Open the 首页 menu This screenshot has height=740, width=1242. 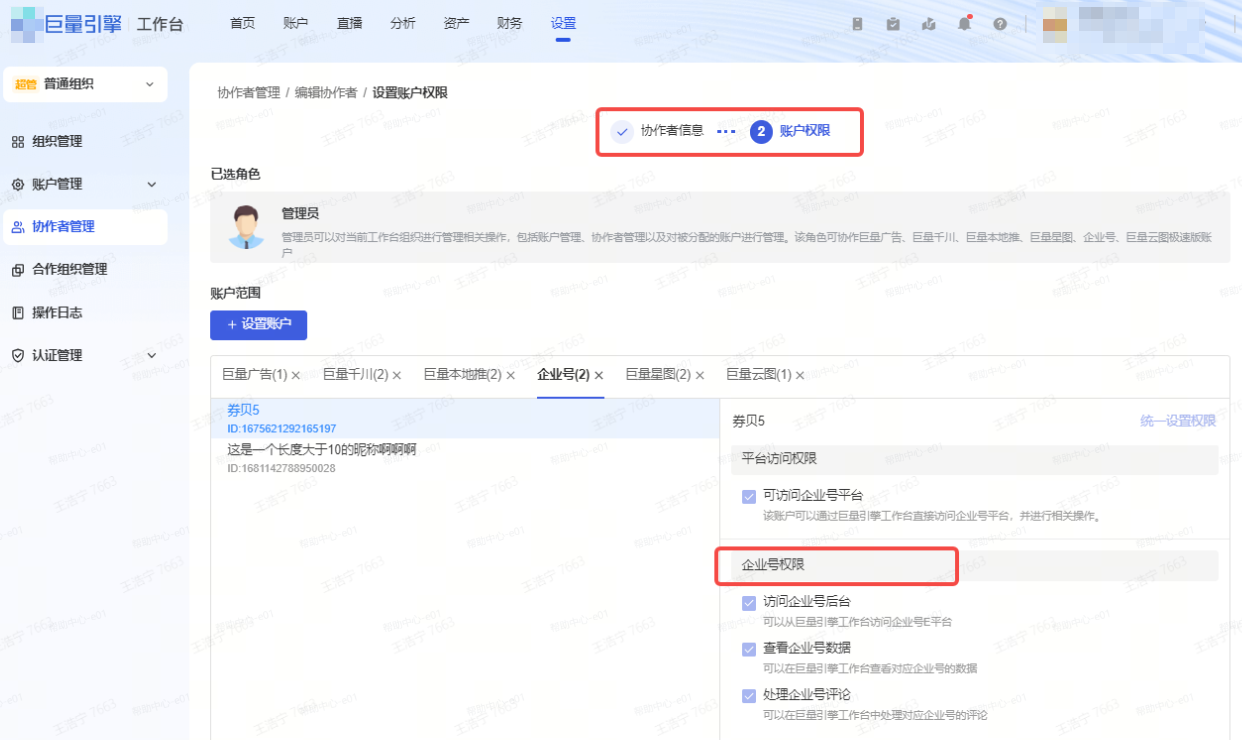242,23
